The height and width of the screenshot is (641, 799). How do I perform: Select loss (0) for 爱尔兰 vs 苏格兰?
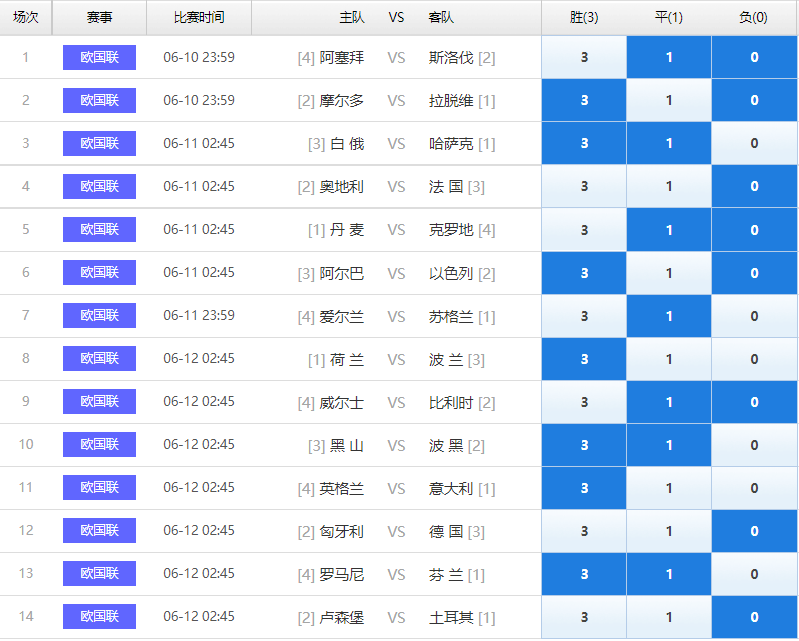(x=754, y=315)
